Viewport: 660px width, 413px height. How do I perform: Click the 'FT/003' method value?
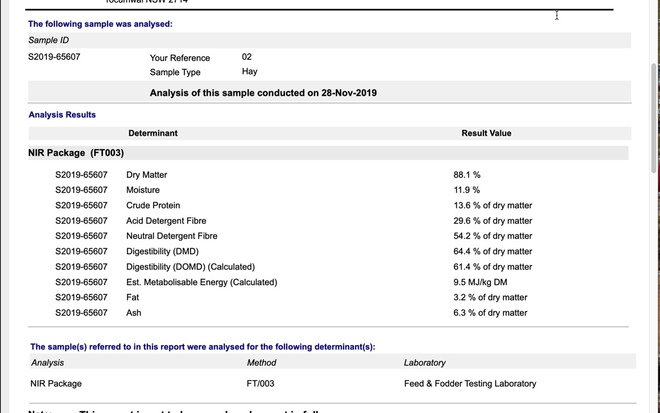[260, 383]
